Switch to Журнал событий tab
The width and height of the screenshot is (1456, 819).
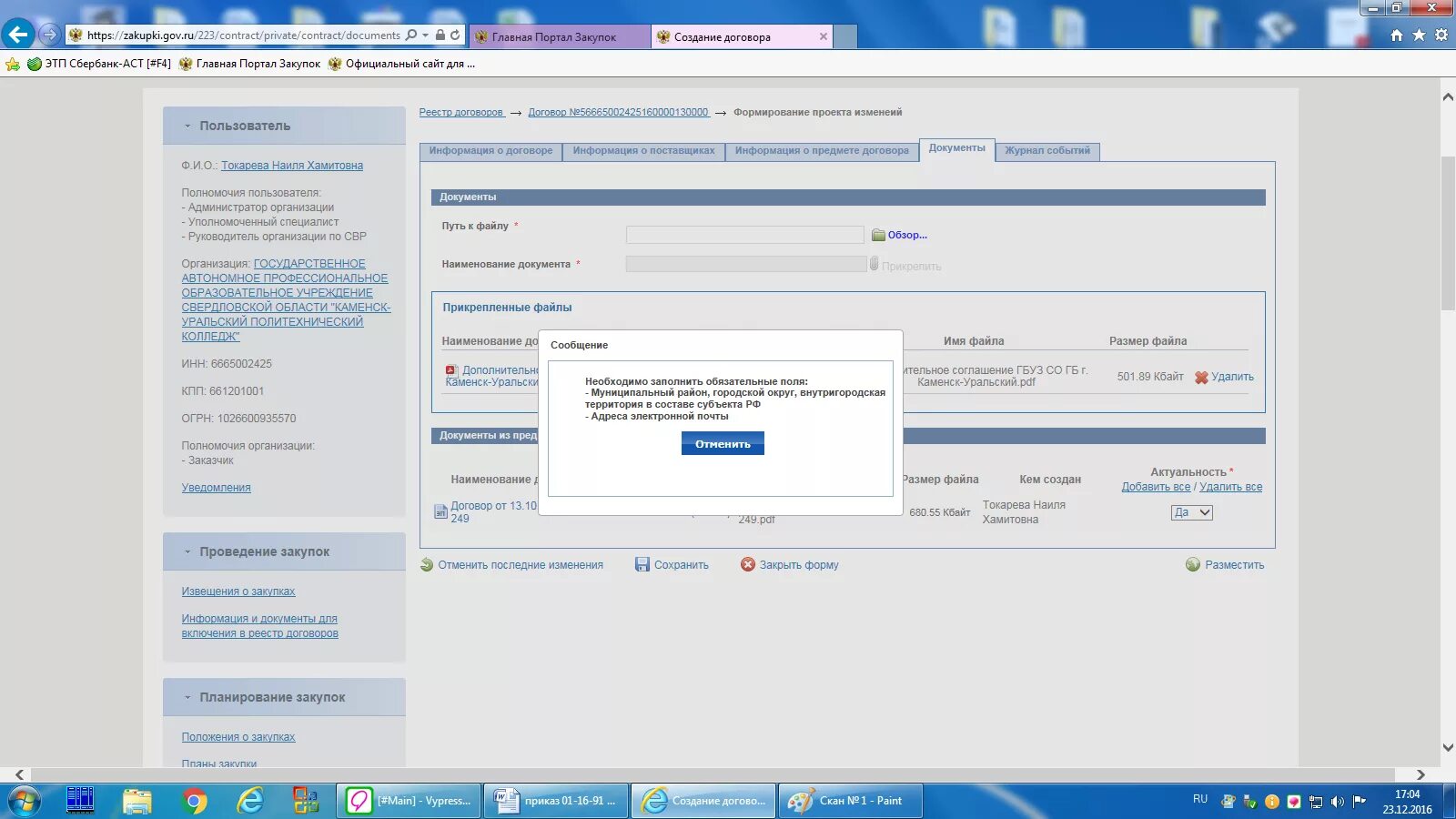point(1047,151)
